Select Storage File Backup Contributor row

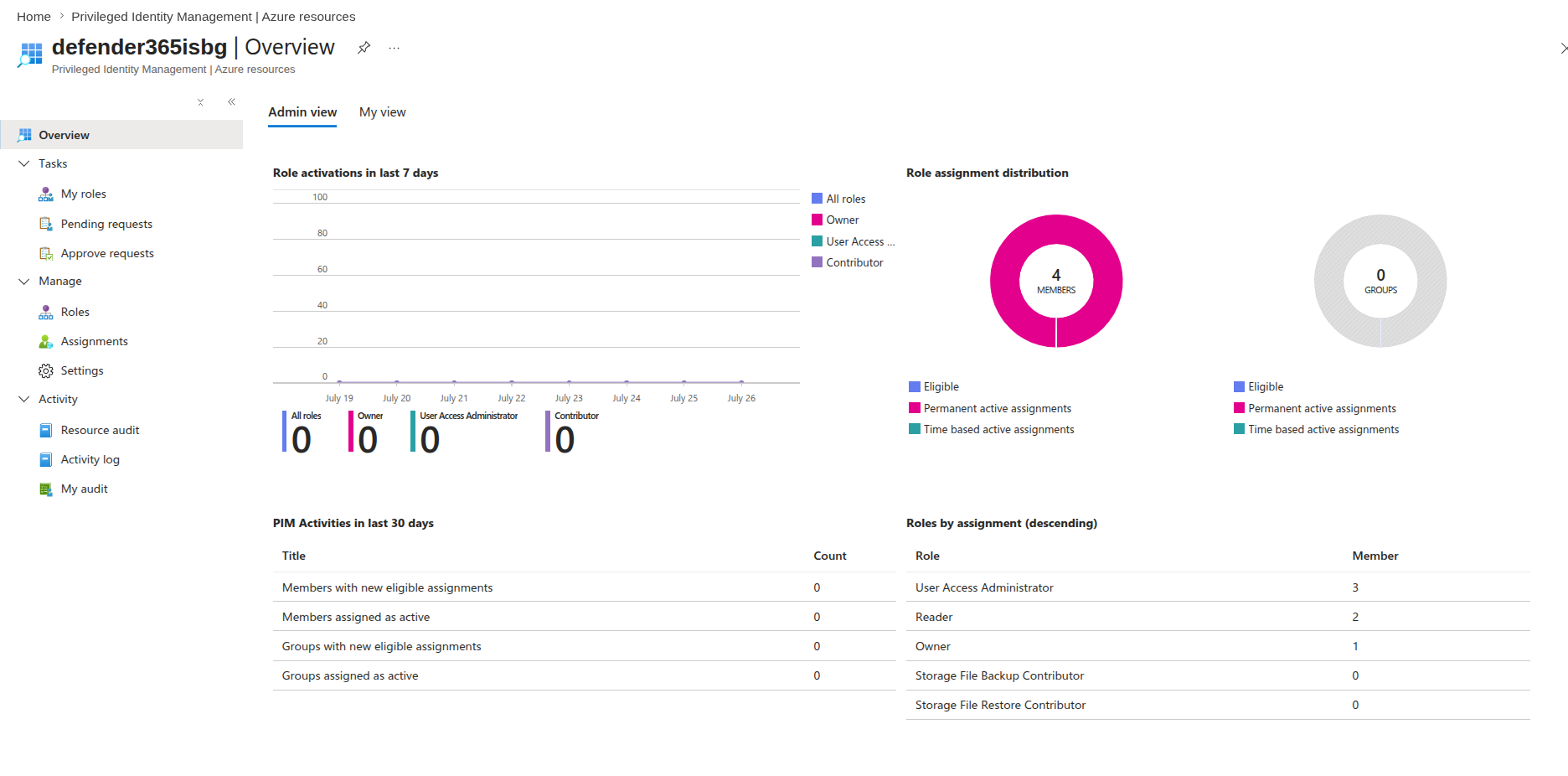click(1218, 675)
